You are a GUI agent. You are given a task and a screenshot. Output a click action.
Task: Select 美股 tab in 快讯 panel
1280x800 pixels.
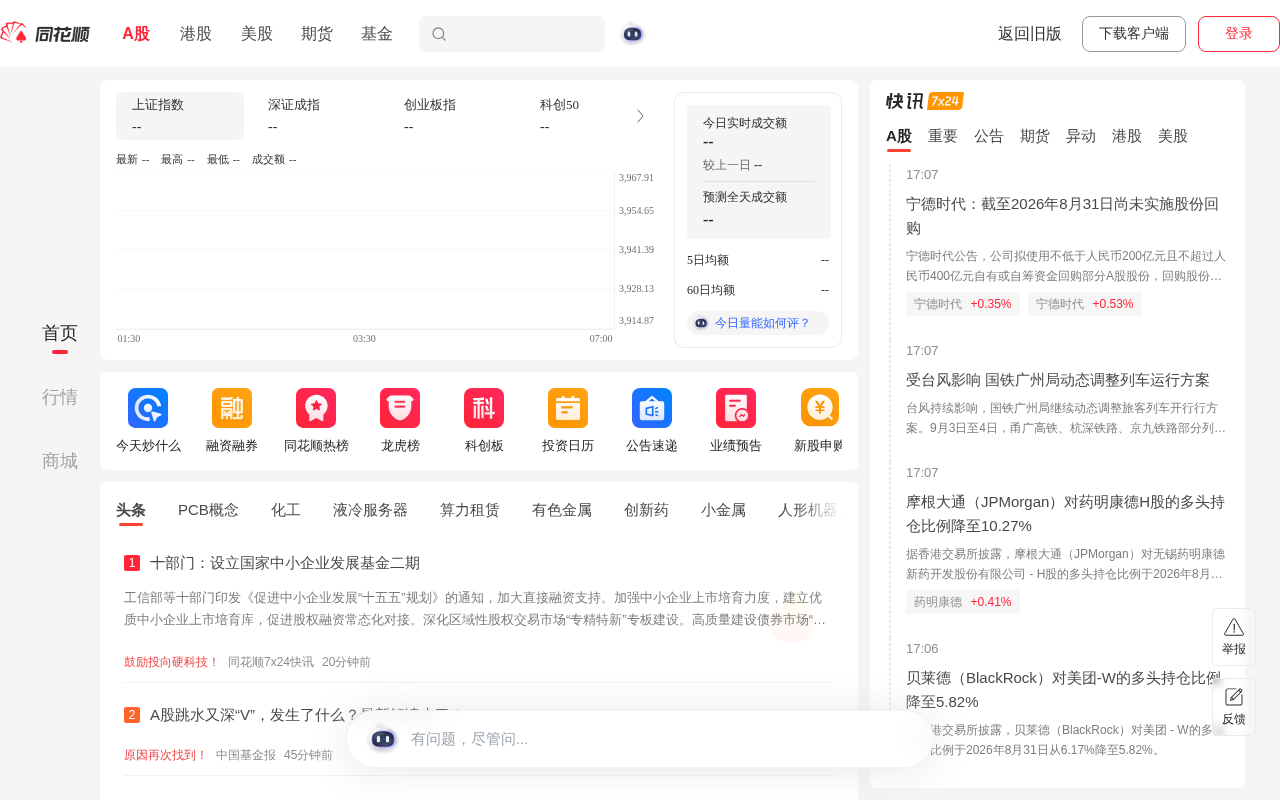click(x=1173, y=136)
